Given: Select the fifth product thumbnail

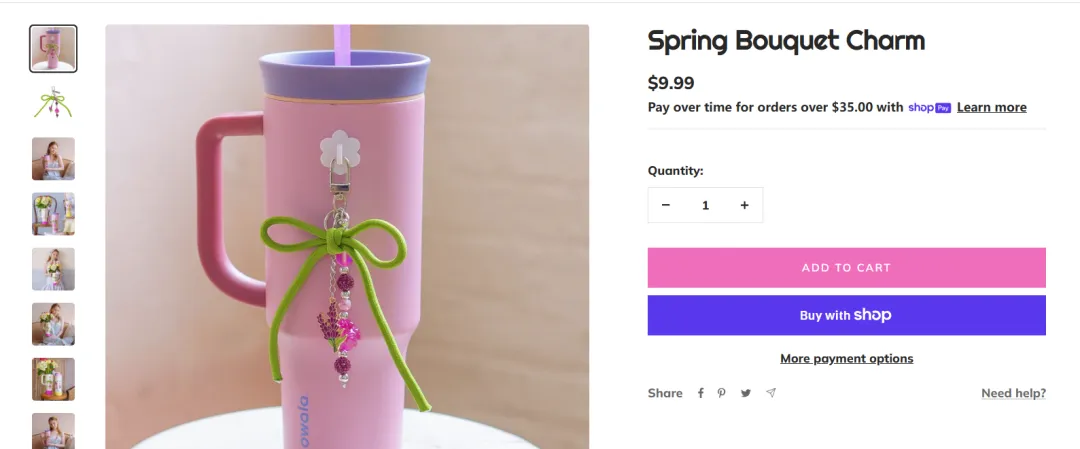Looking at the screenshot, I should [53, 269].
